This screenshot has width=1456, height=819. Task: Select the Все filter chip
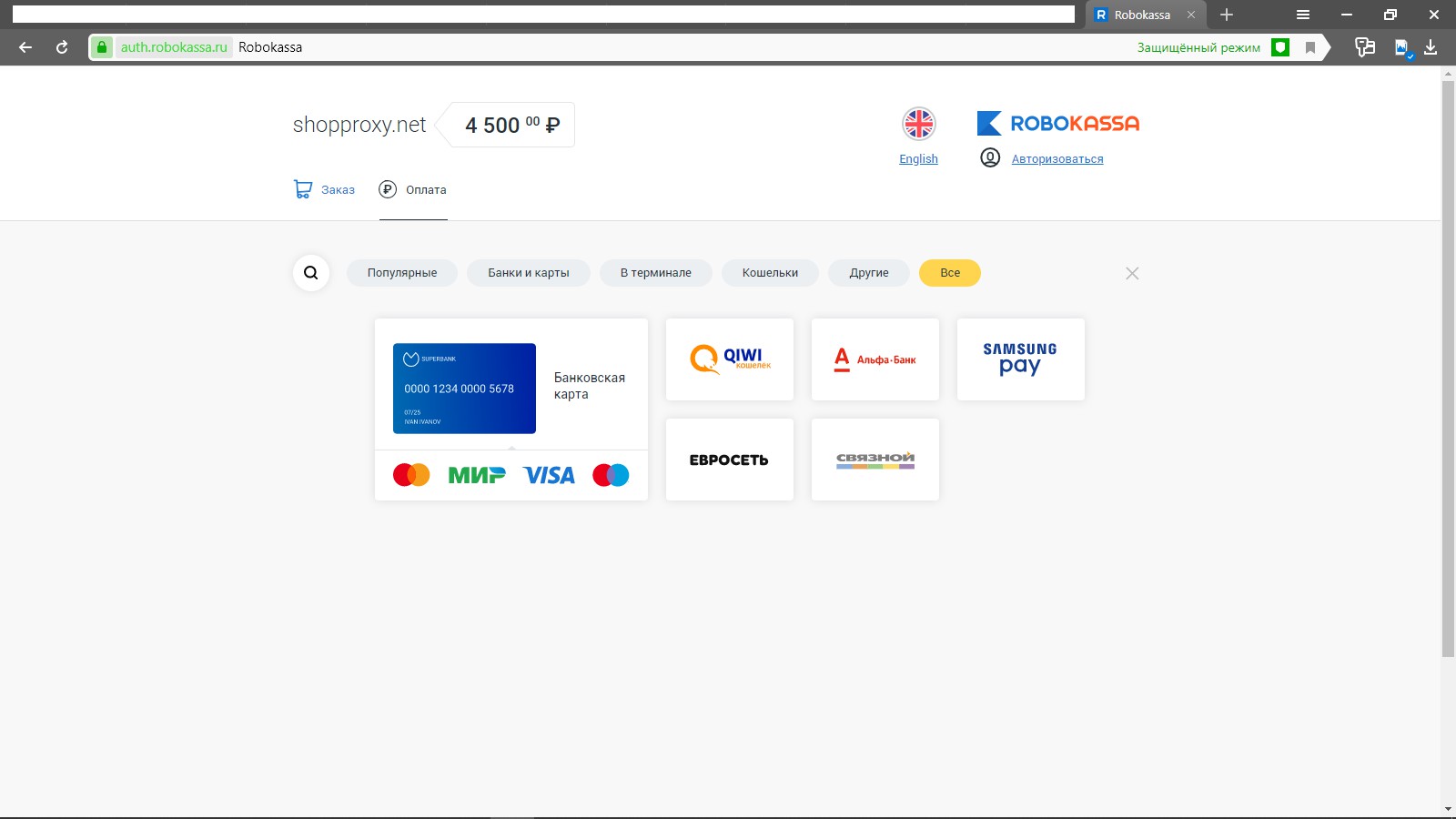point(950,273)
